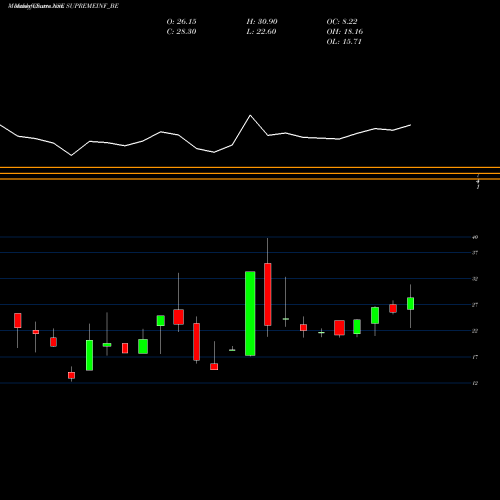500x500 pixels.
Task: Click the close price value C: 28.30
Action: pyautogui.click(x=181, y=32)
